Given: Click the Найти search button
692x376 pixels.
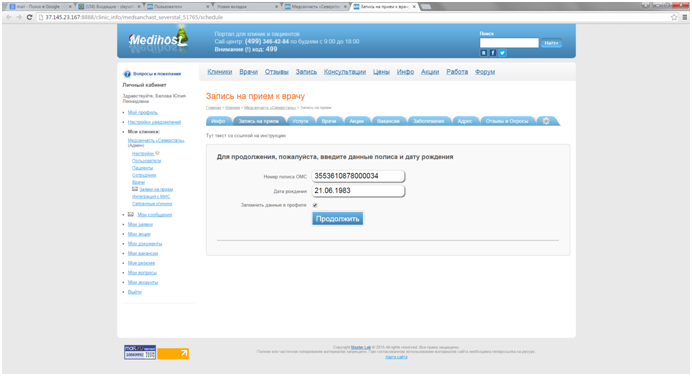Looking at the screenshot, I should (551, 43).
